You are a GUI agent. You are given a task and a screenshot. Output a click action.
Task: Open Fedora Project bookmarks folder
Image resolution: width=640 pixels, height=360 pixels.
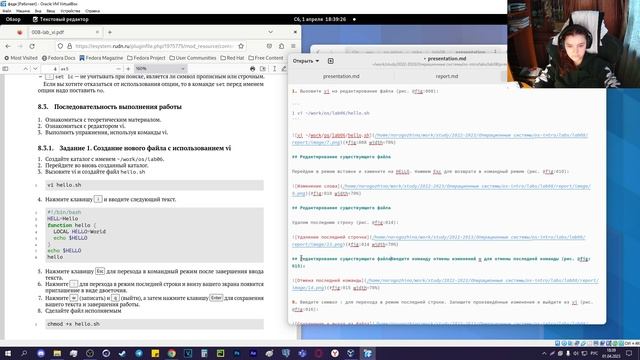point(146,58)
